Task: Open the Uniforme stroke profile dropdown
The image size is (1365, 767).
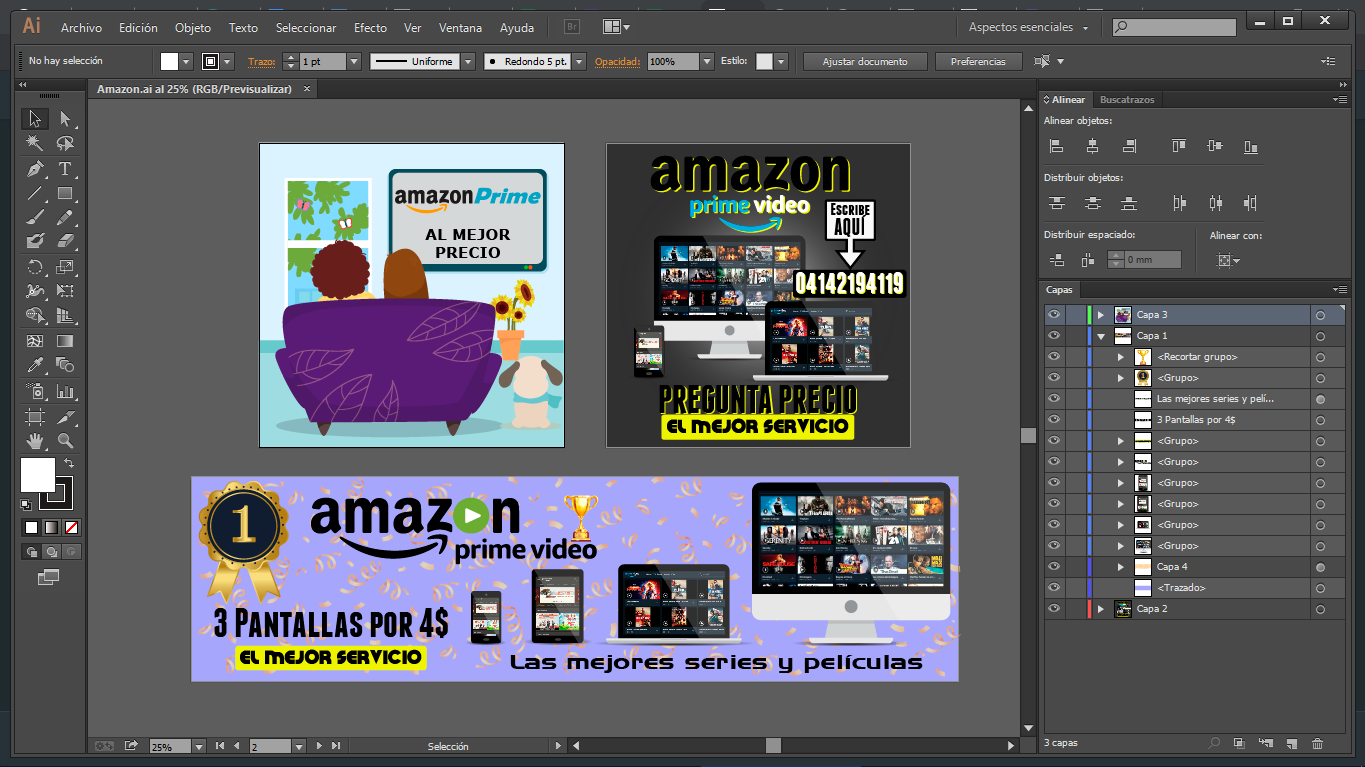Action: pyautogui.click(x=469, y=62)
